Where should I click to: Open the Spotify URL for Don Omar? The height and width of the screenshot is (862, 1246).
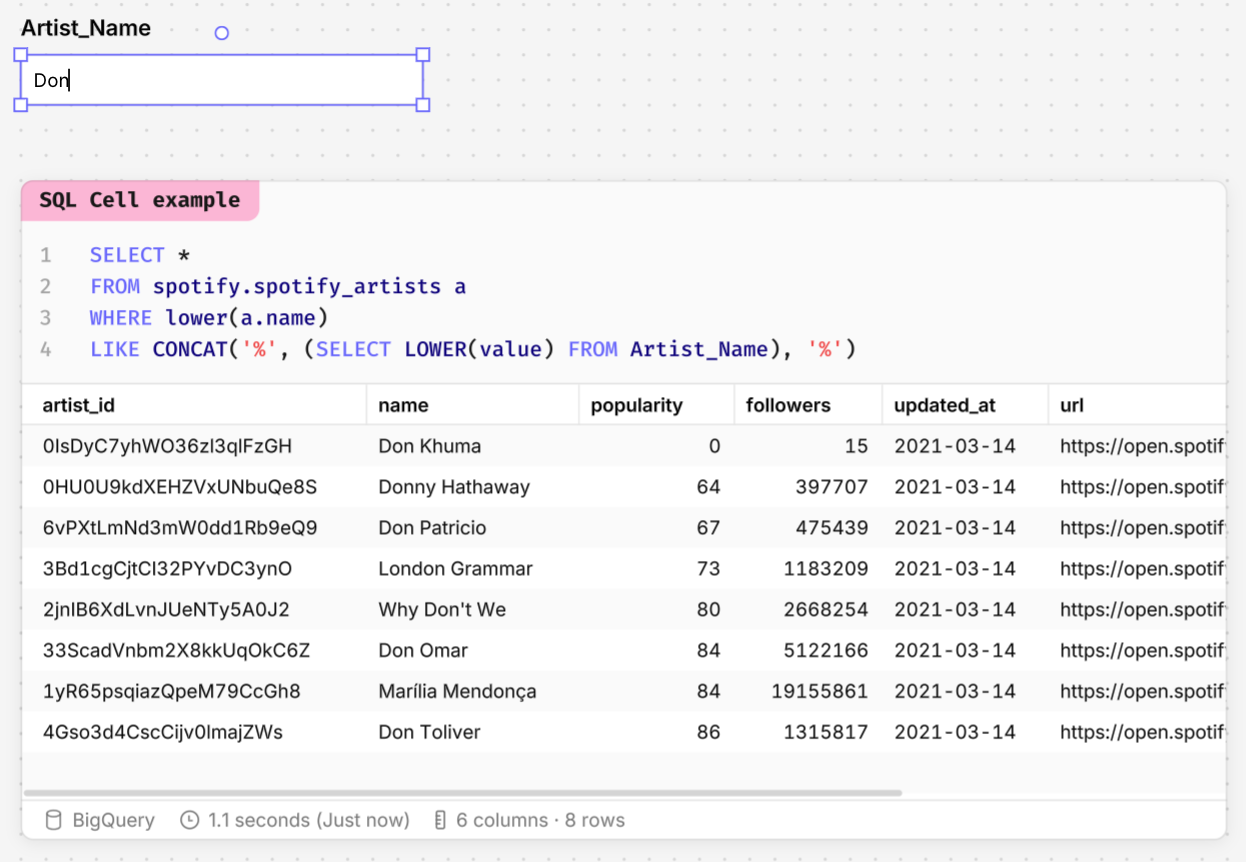1140,651
